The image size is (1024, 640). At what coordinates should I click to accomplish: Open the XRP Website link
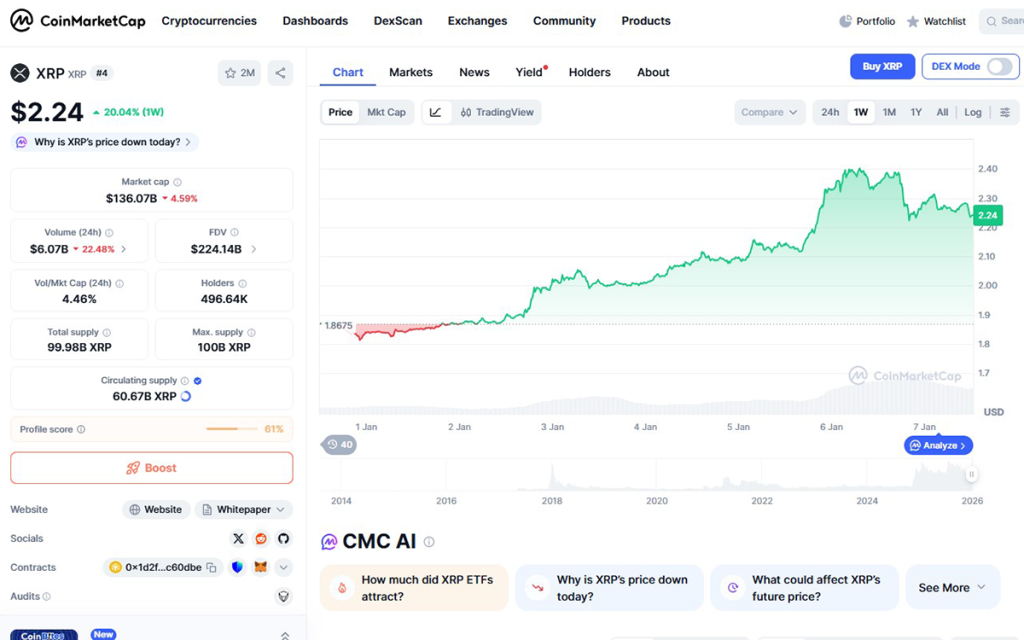click(156, 509)
